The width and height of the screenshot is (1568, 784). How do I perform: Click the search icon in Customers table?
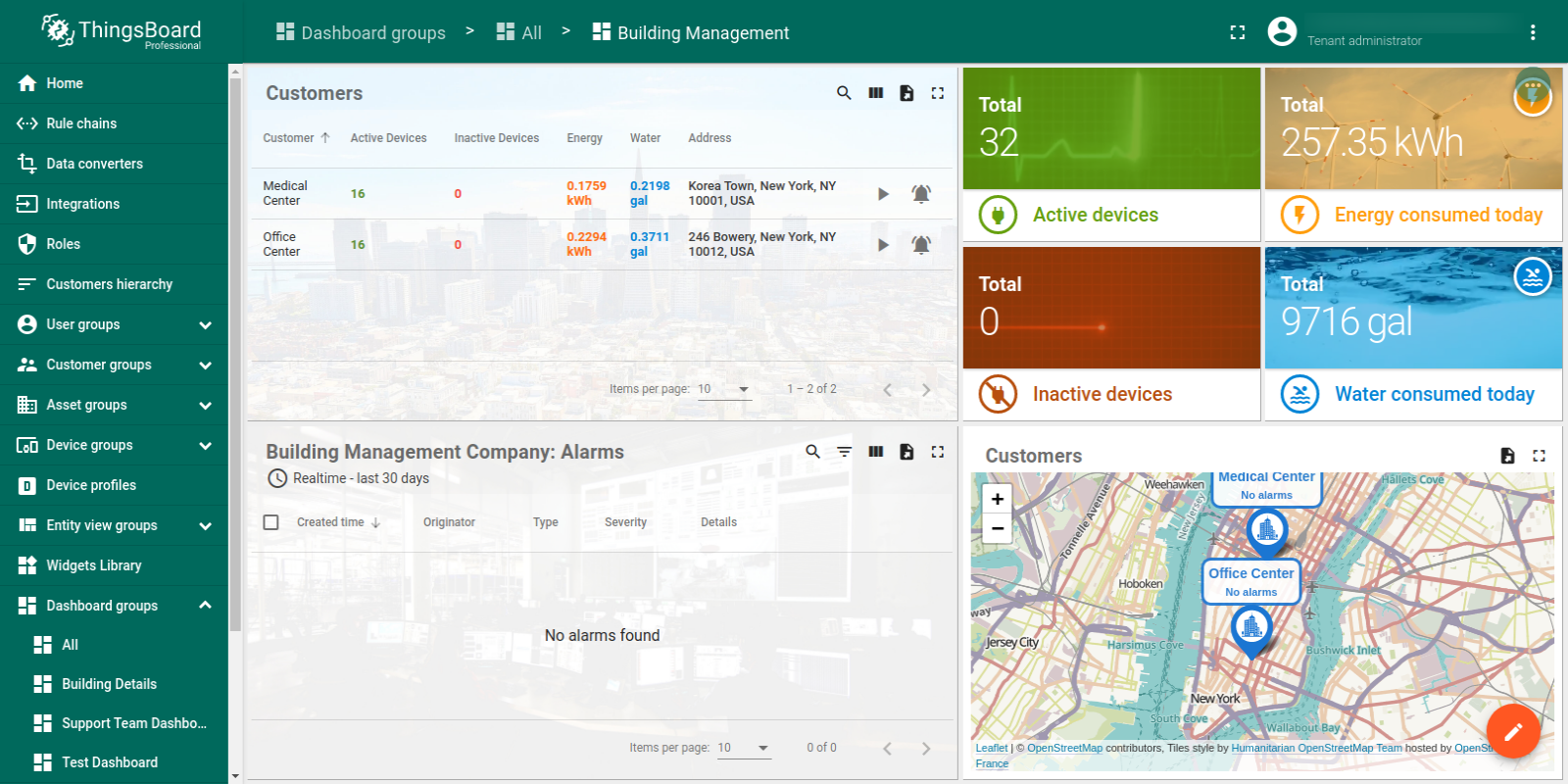coord(844,93)
